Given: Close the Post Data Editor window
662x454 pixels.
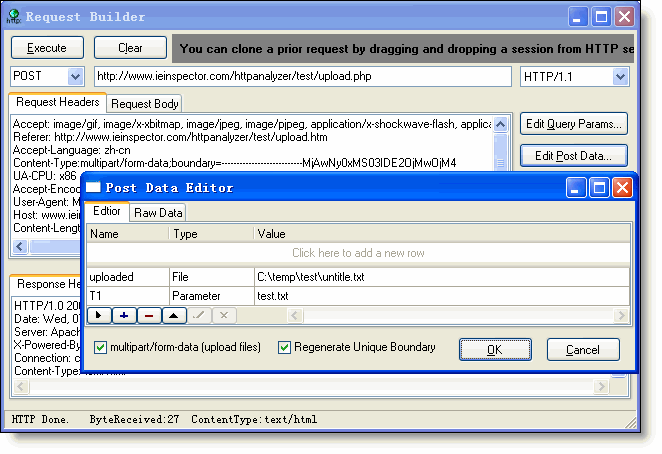Looking at the screenshot, I should pos(622,188).
